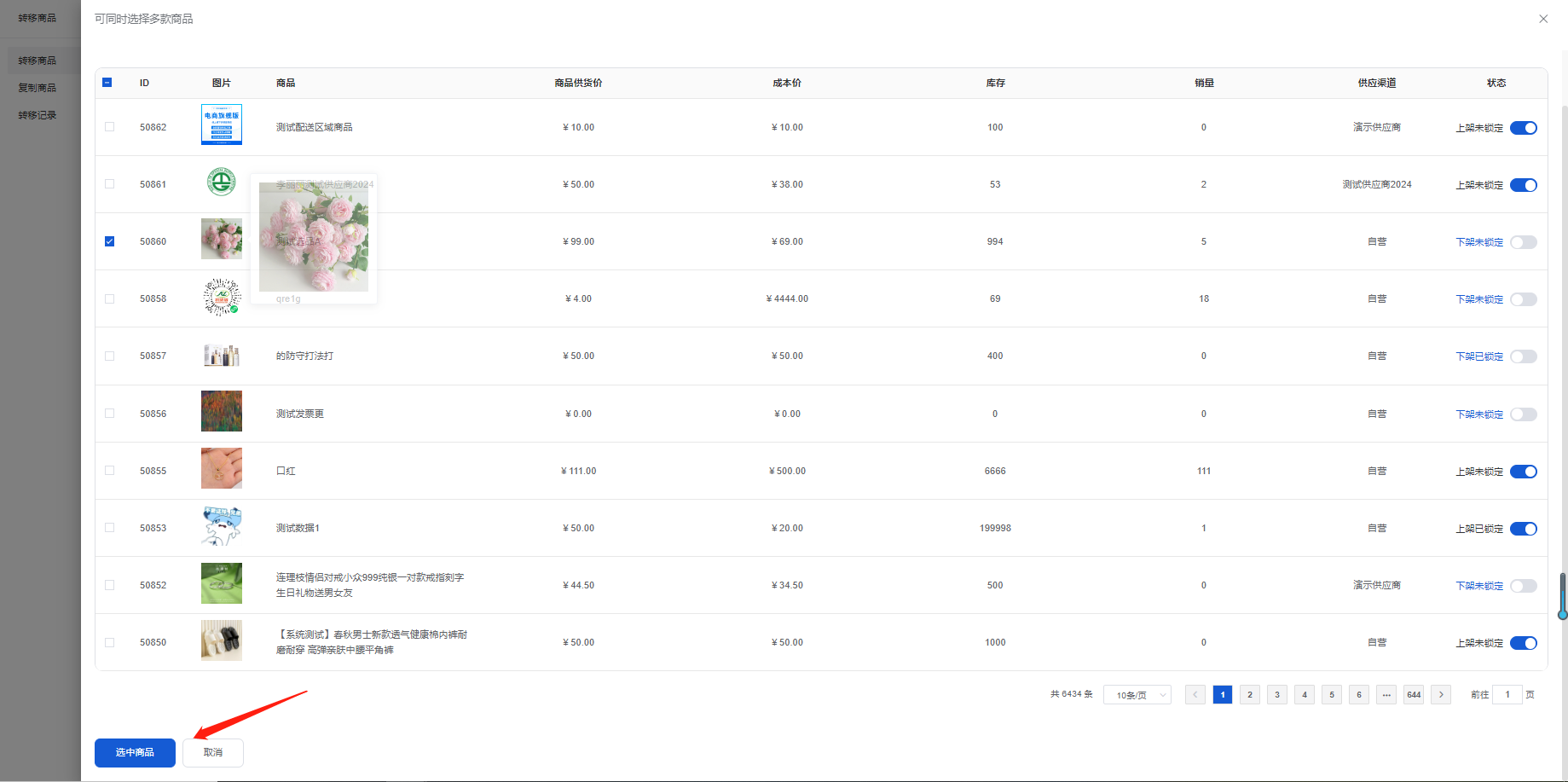Check the box for product 50850

[109, 642]
